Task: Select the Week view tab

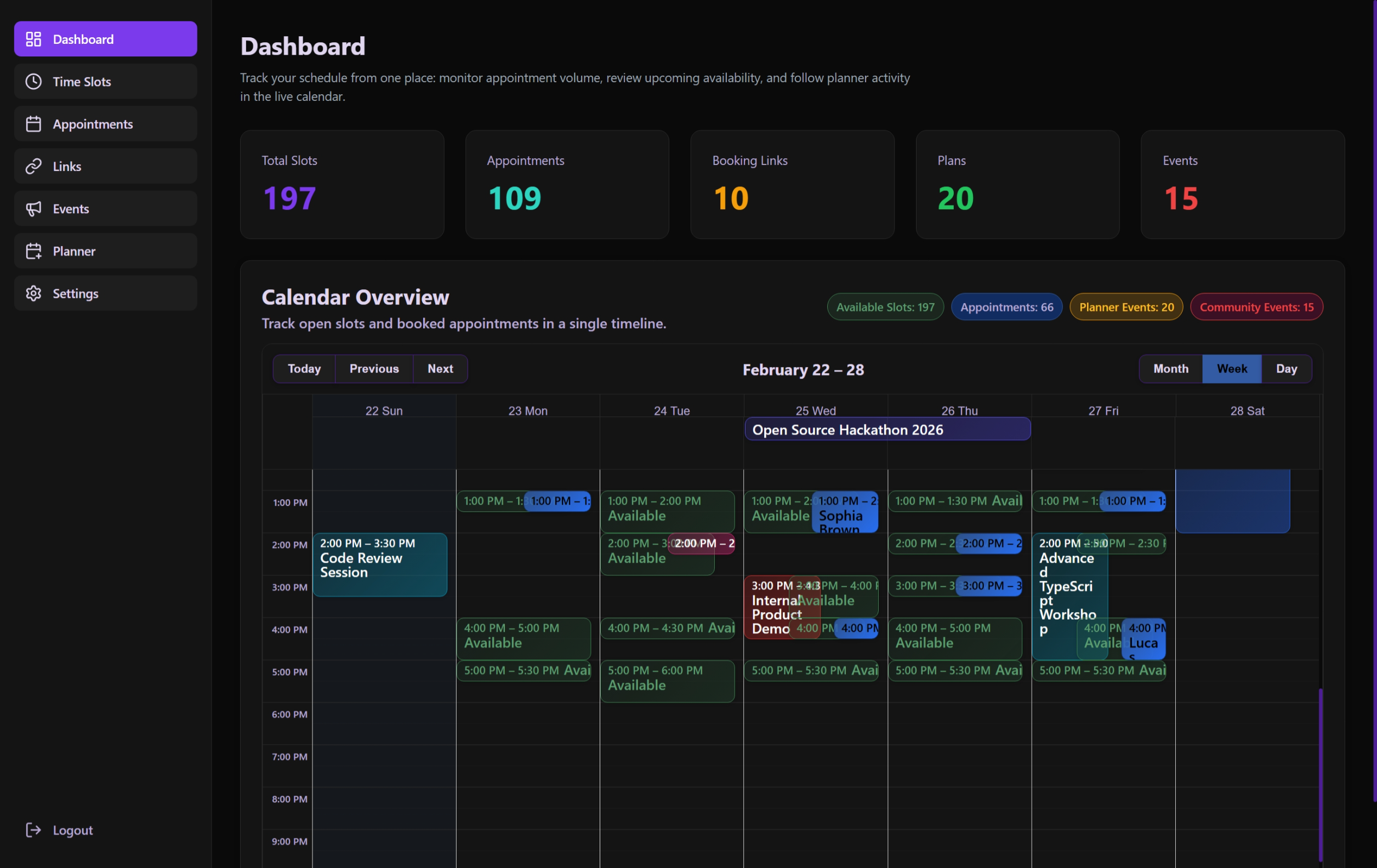Action: 1232,369
